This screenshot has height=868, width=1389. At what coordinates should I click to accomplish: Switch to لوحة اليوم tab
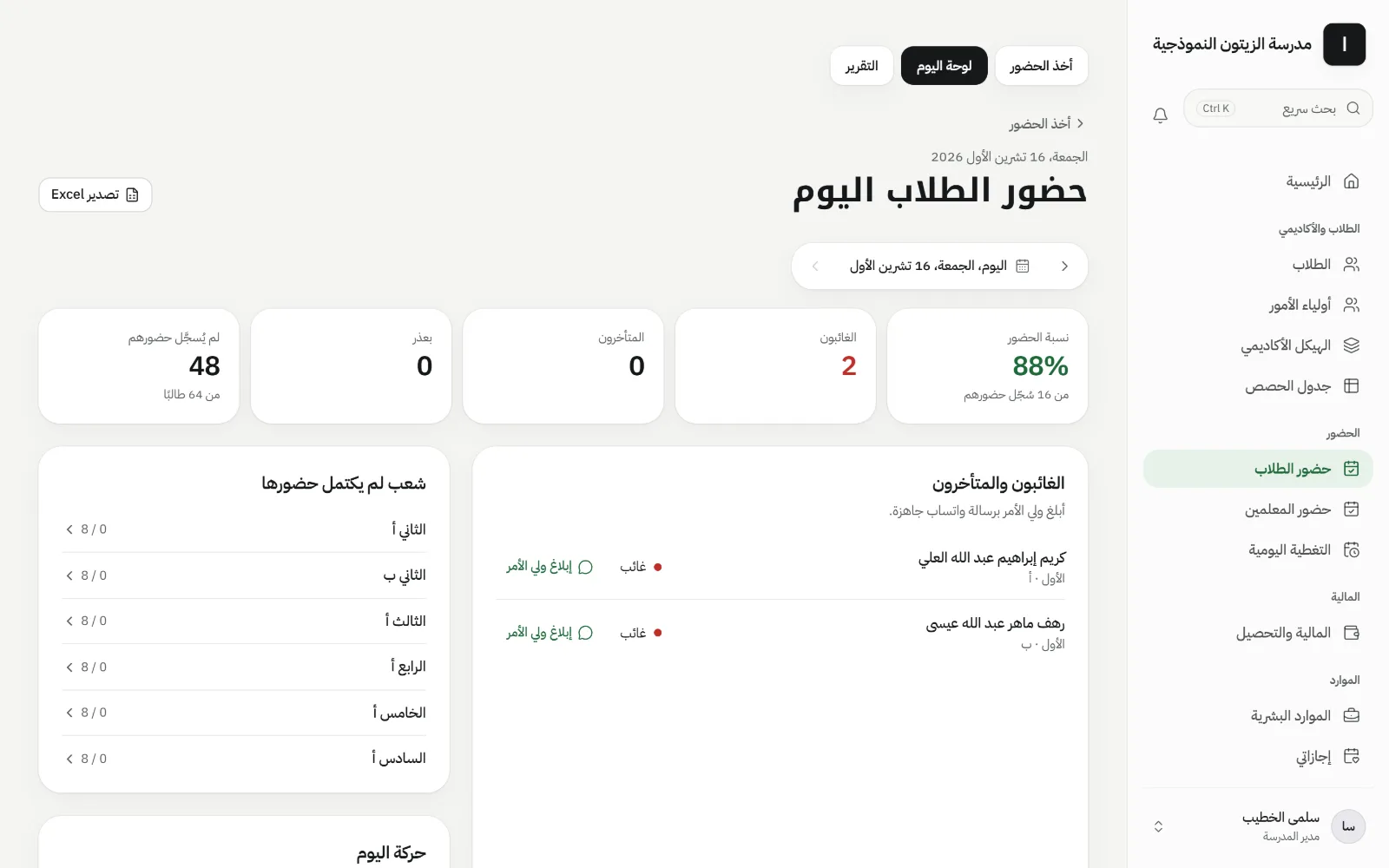[944, 66]
